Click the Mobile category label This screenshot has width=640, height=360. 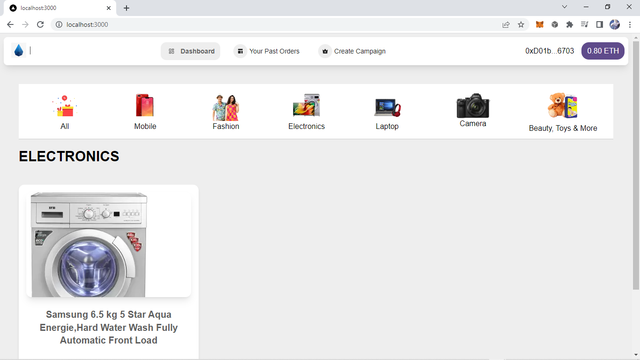pyautogui.click(x=145, y=127)
